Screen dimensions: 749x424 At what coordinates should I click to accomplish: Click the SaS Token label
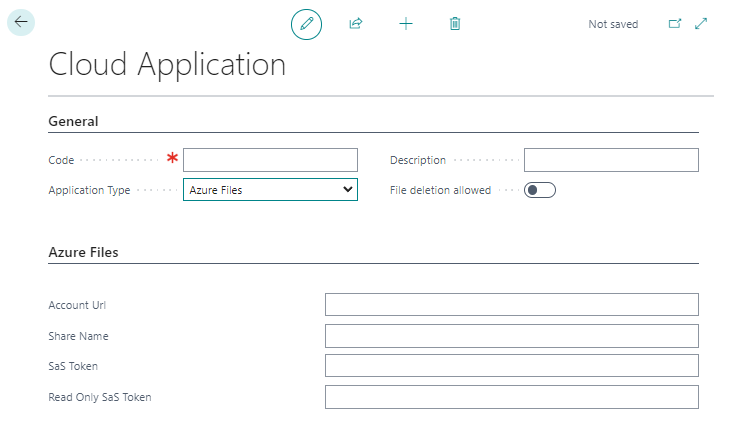(73, 366)
